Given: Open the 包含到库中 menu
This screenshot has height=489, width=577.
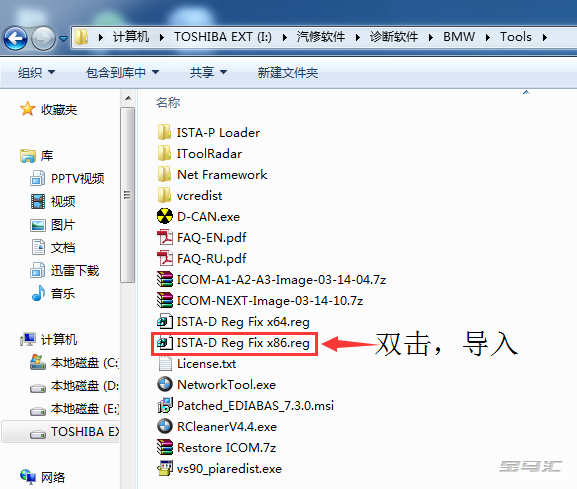Looking at the screenshot, I should pos(122,72).
